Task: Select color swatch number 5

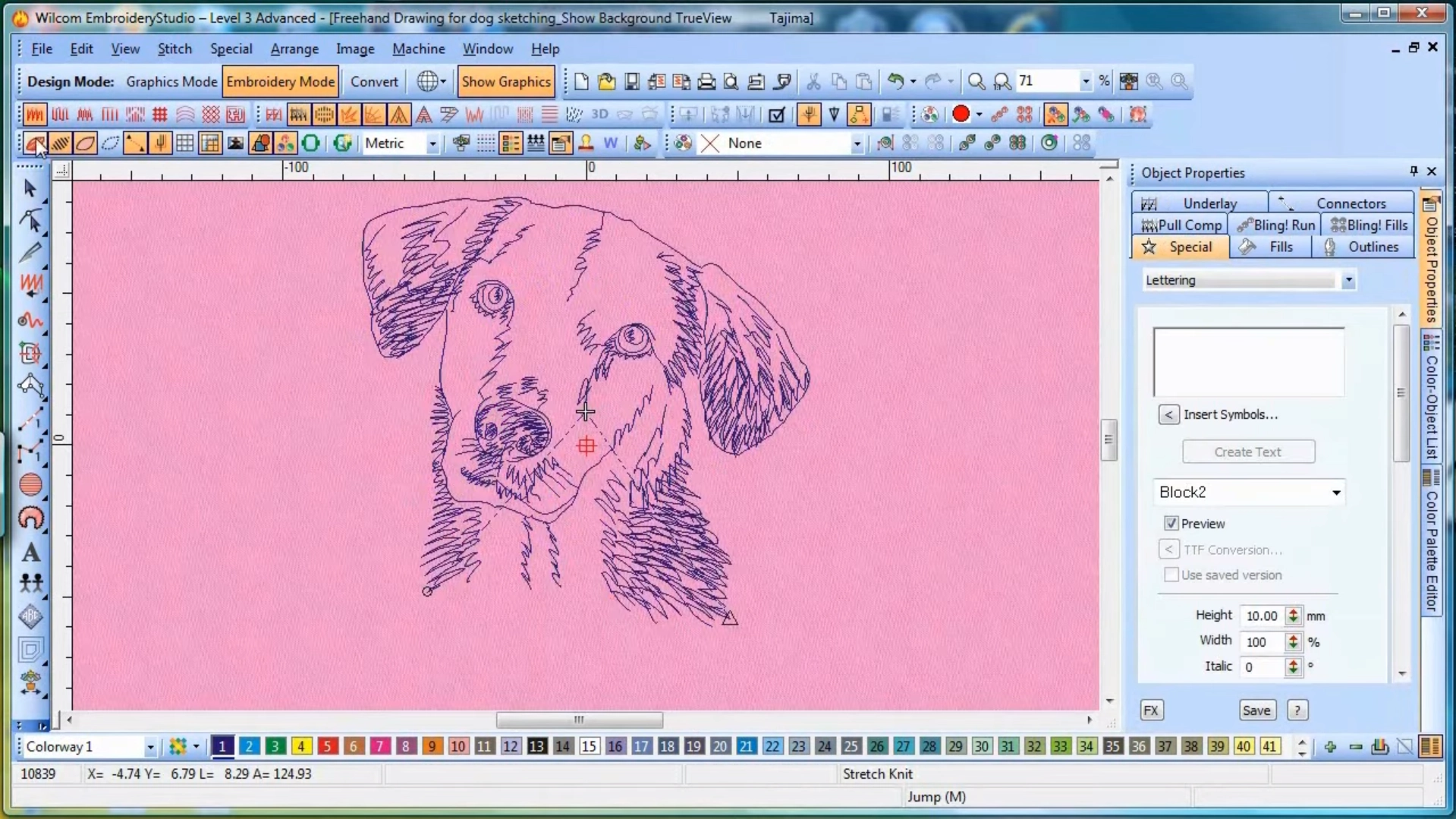Action: point(327,747)
